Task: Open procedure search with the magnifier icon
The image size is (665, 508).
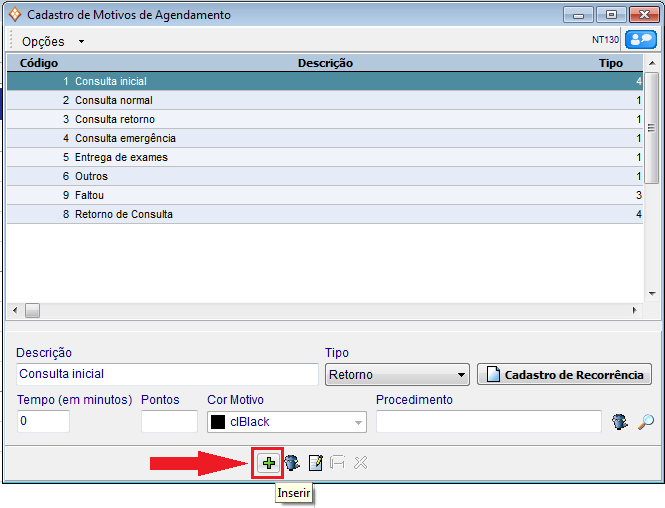Action: pos(646,422)
